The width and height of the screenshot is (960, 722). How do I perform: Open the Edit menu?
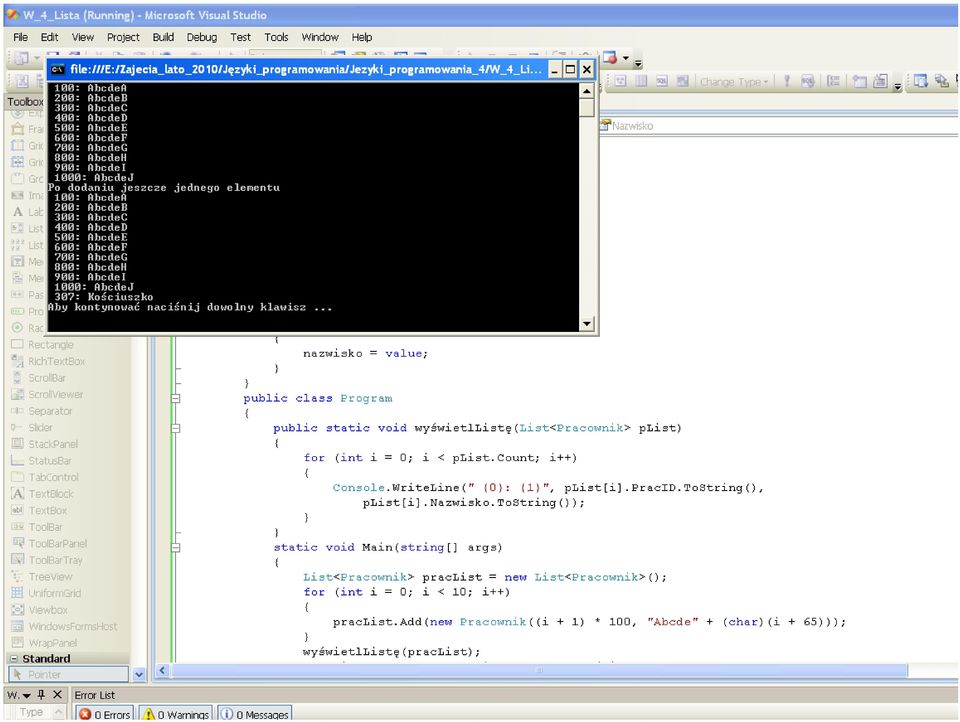(x=49, y=37)
